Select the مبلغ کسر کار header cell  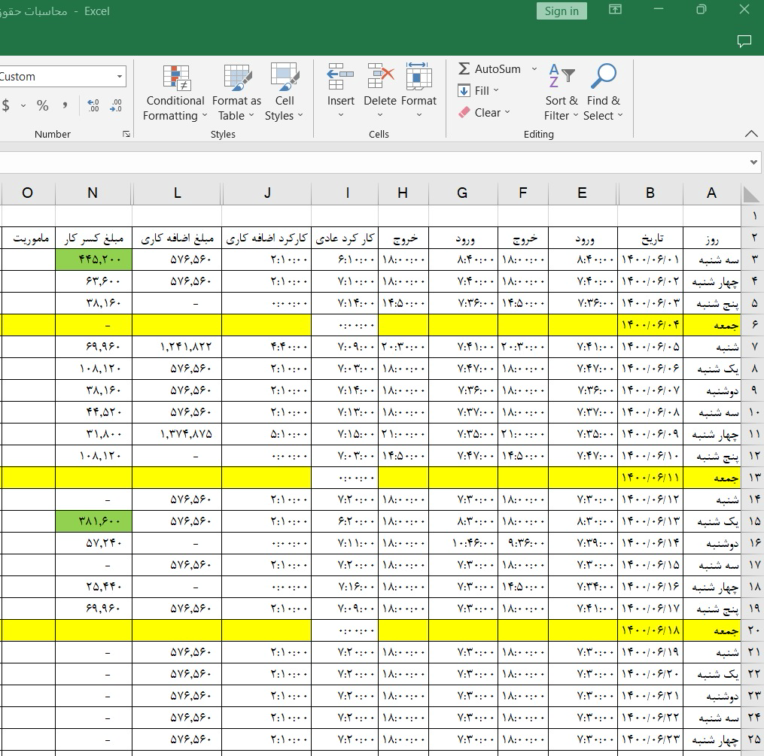tap(94, 238)
